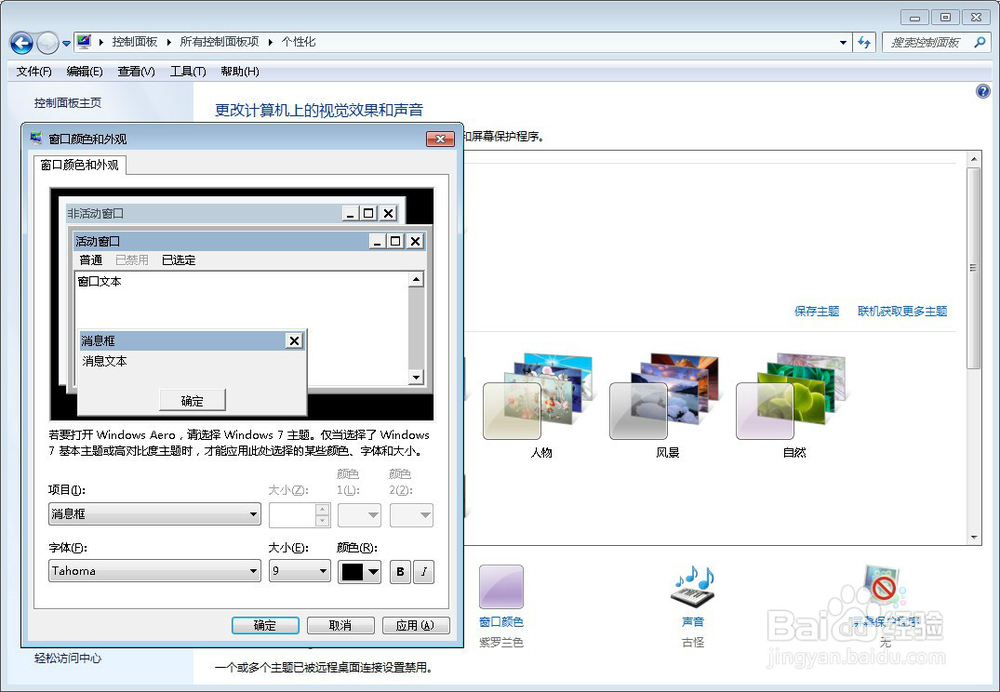The image size is (1000, 692).
Task: Select the 窗口颜色和外观 tab
Action: [80, 165]
